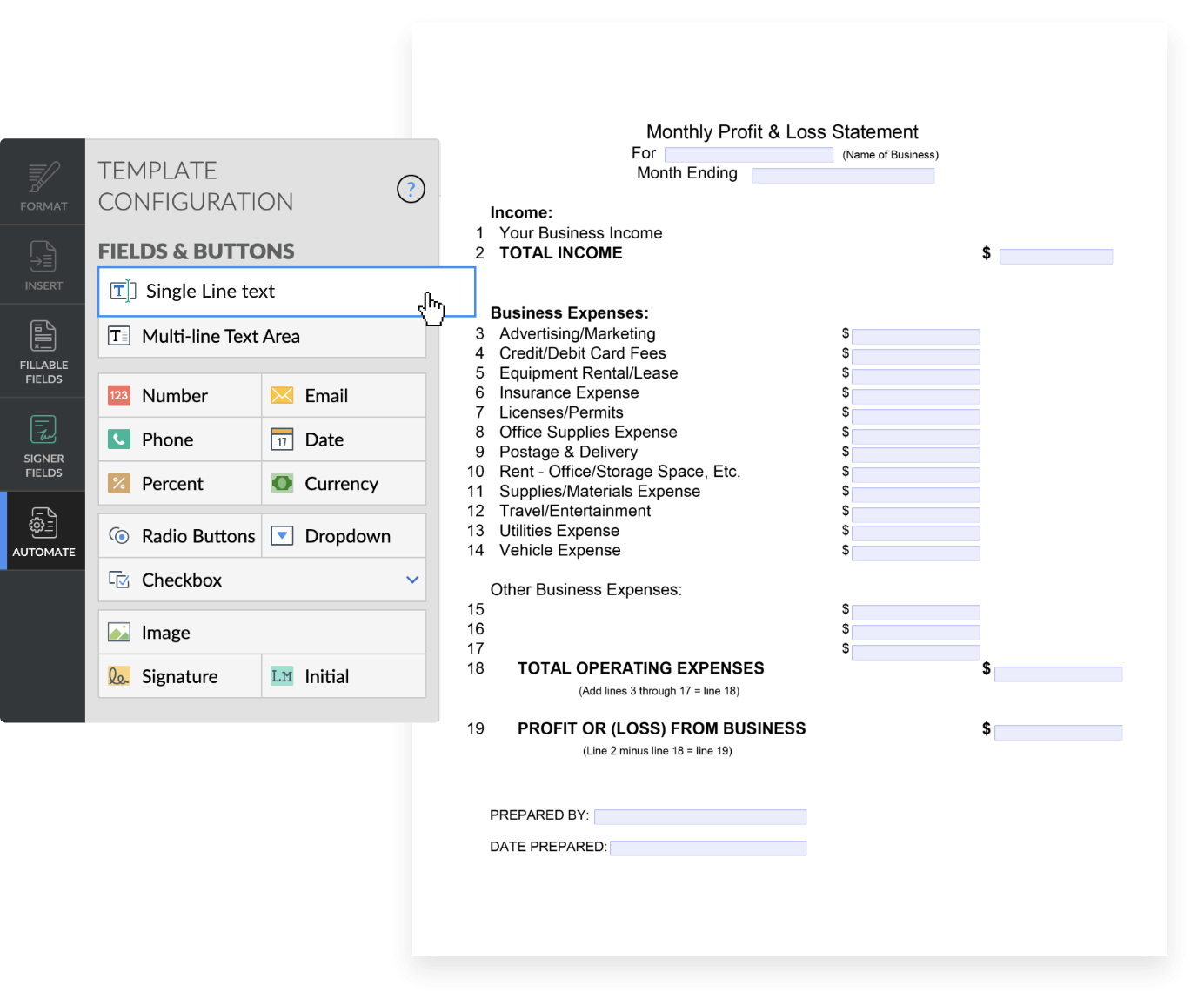This screenshot has width=1204, height=1006.
Task: Select the Signer Fields sidebar icon
Action: click(43, 430)
